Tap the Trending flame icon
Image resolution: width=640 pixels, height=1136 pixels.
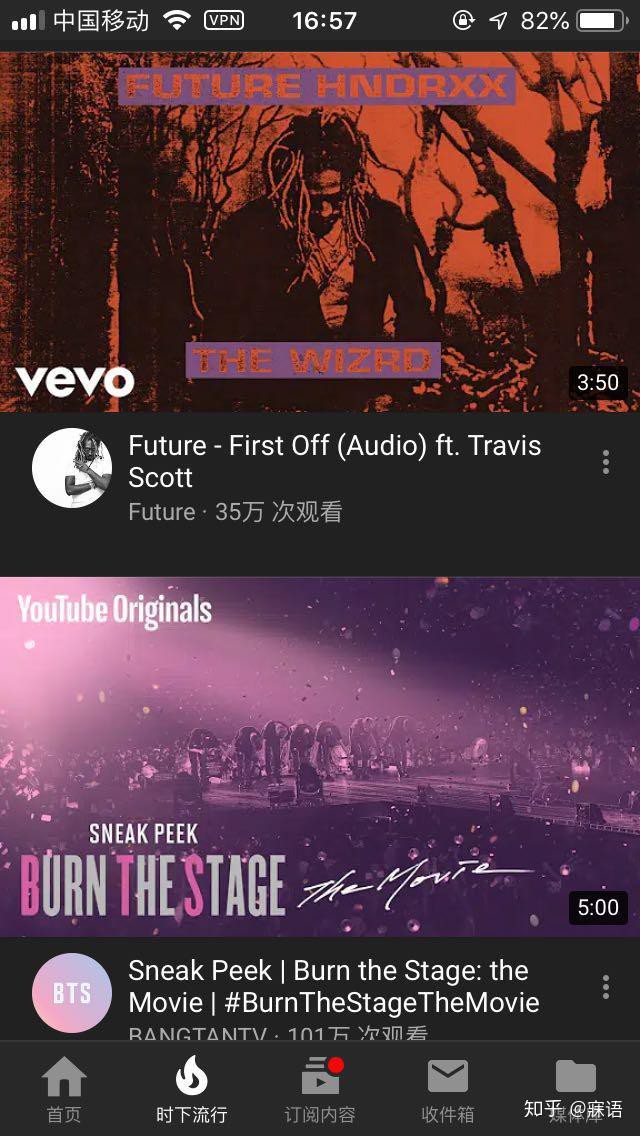point(192,1076)
